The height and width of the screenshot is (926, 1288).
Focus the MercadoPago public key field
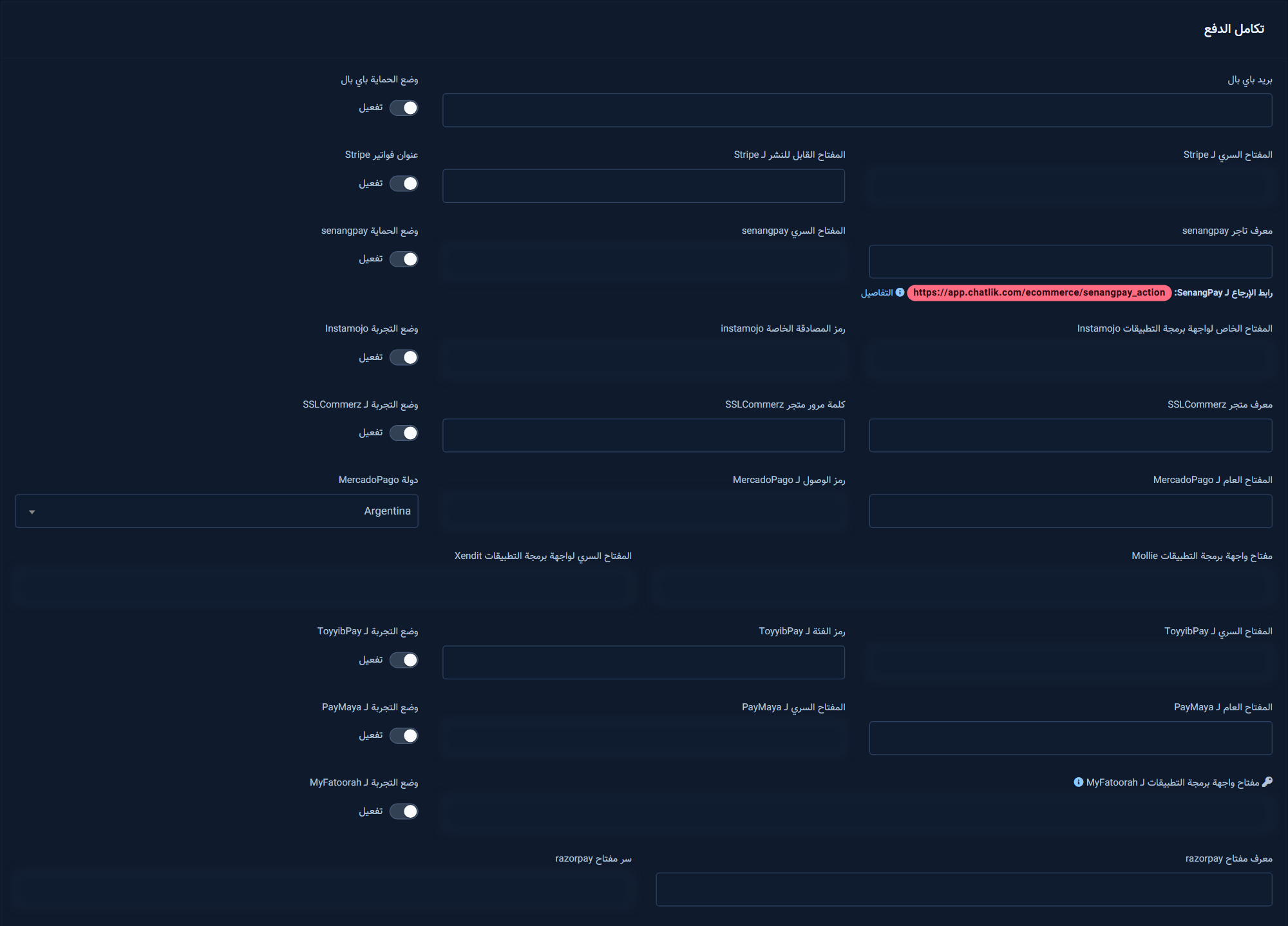click(x=1070, y=511)
